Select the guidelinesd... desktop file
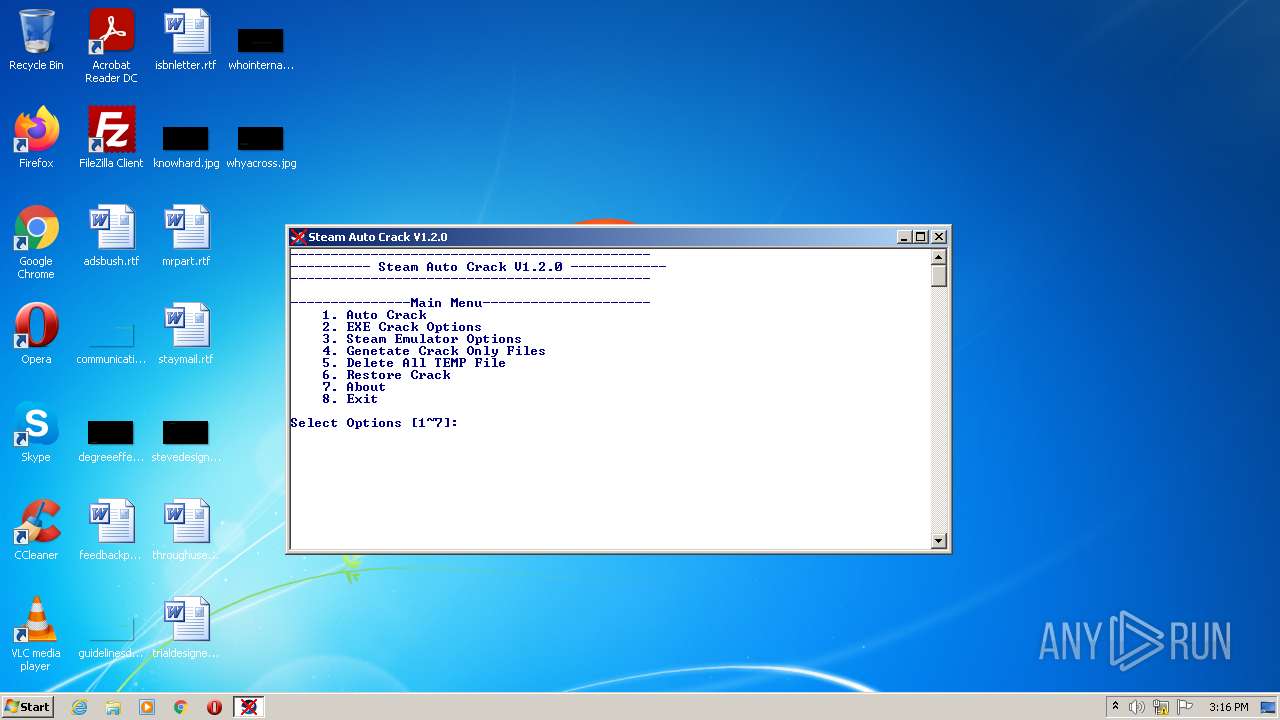 tap(111, 635)
